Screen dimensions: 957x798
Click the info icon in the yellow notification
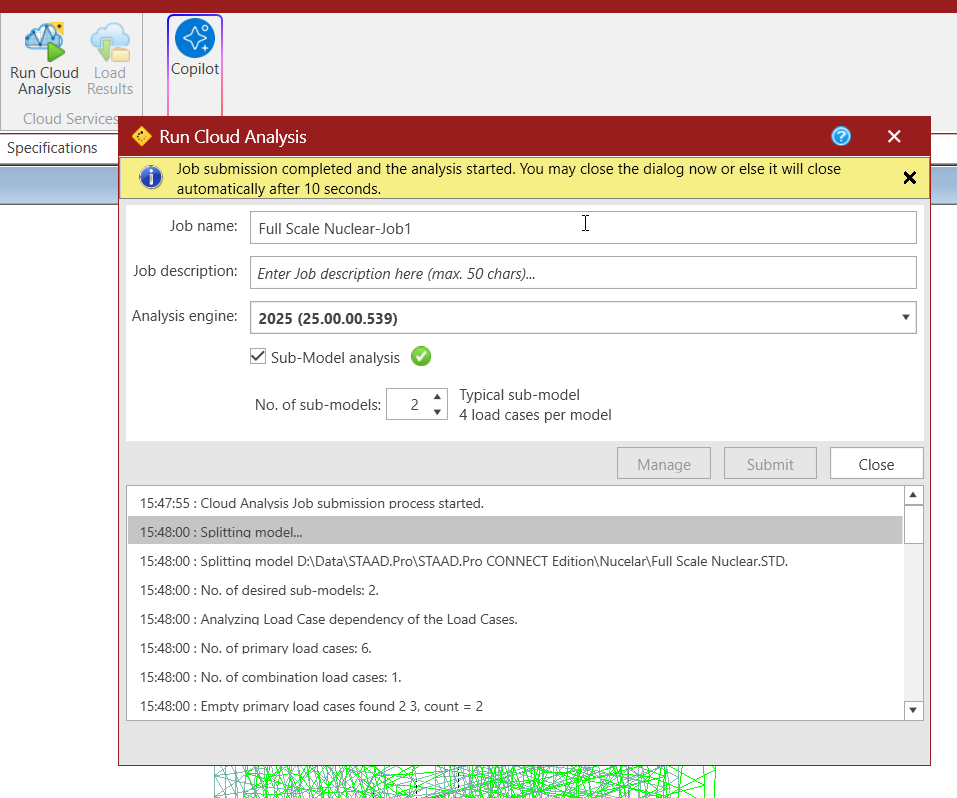[x=150, y=177]
